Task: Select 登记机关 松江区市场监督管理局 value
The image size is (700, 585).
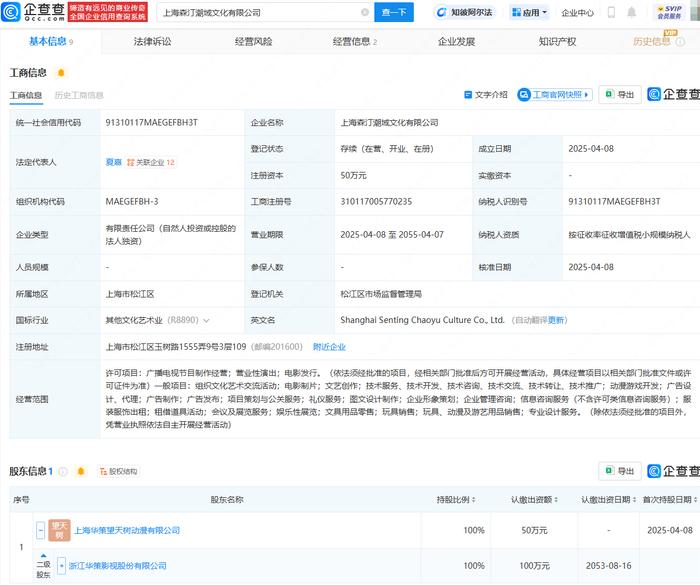Action: (x=381, y=294)
